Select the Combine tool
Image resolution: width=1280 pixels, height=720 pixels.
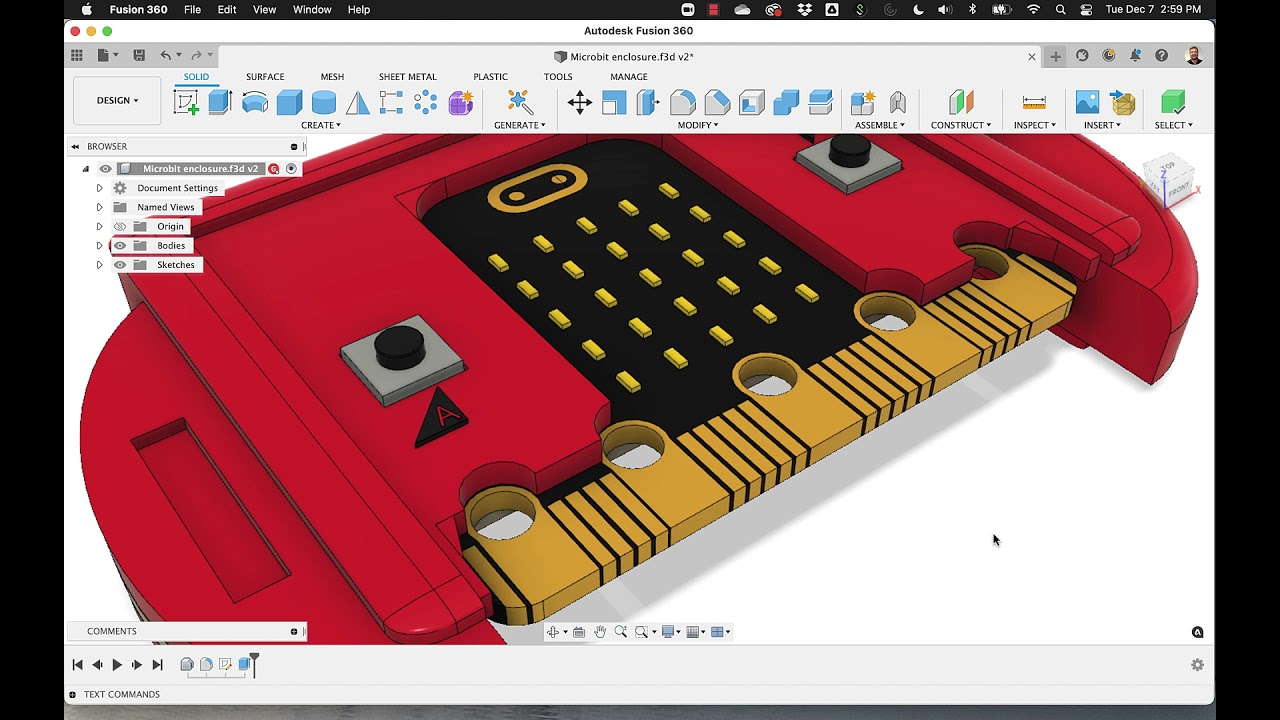click(x=786, y=102)
